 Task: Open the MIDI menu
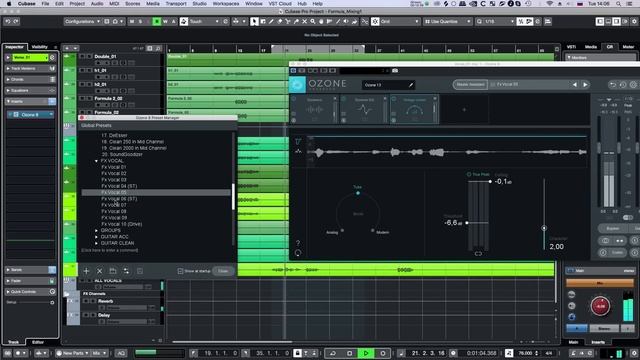coord(114,4)
